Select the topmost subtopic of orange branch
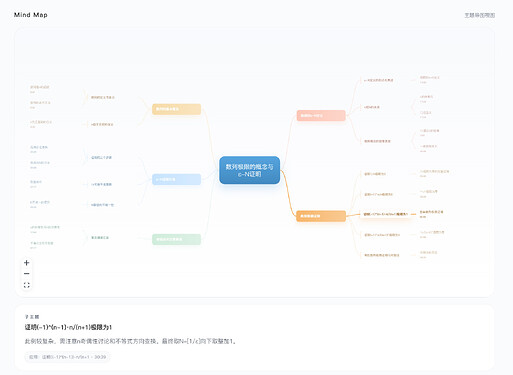 [x=375, y=174]
